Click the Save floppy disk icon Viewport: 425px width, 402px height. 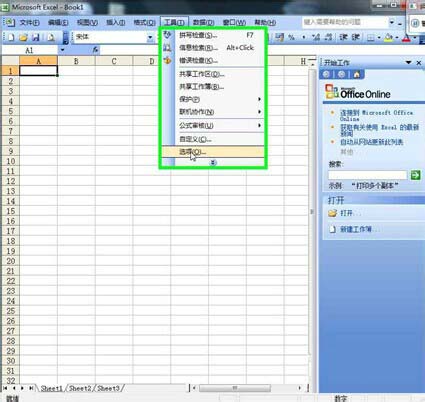tap(35, 37)
